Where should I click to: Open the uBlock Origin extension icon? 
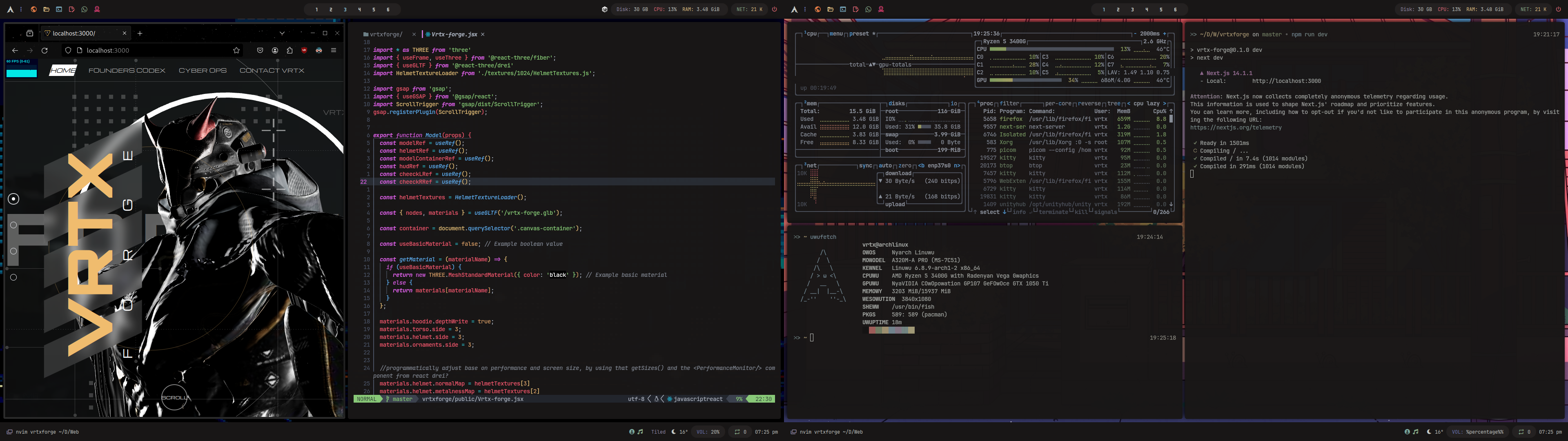(304, 51)
